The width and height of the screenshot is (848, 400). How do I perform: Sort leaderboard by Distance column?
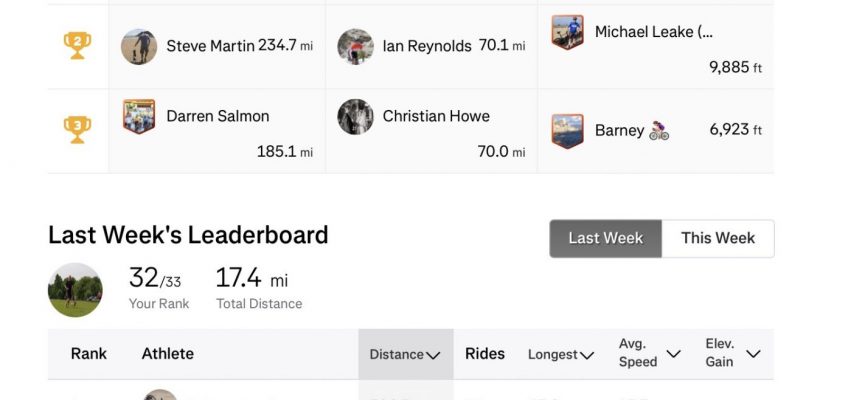pos(405,355)
